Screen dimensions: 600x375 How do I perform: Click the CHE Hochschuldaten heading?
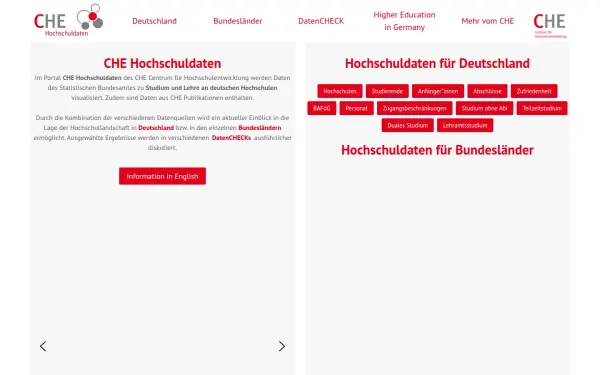coord(162,63)
